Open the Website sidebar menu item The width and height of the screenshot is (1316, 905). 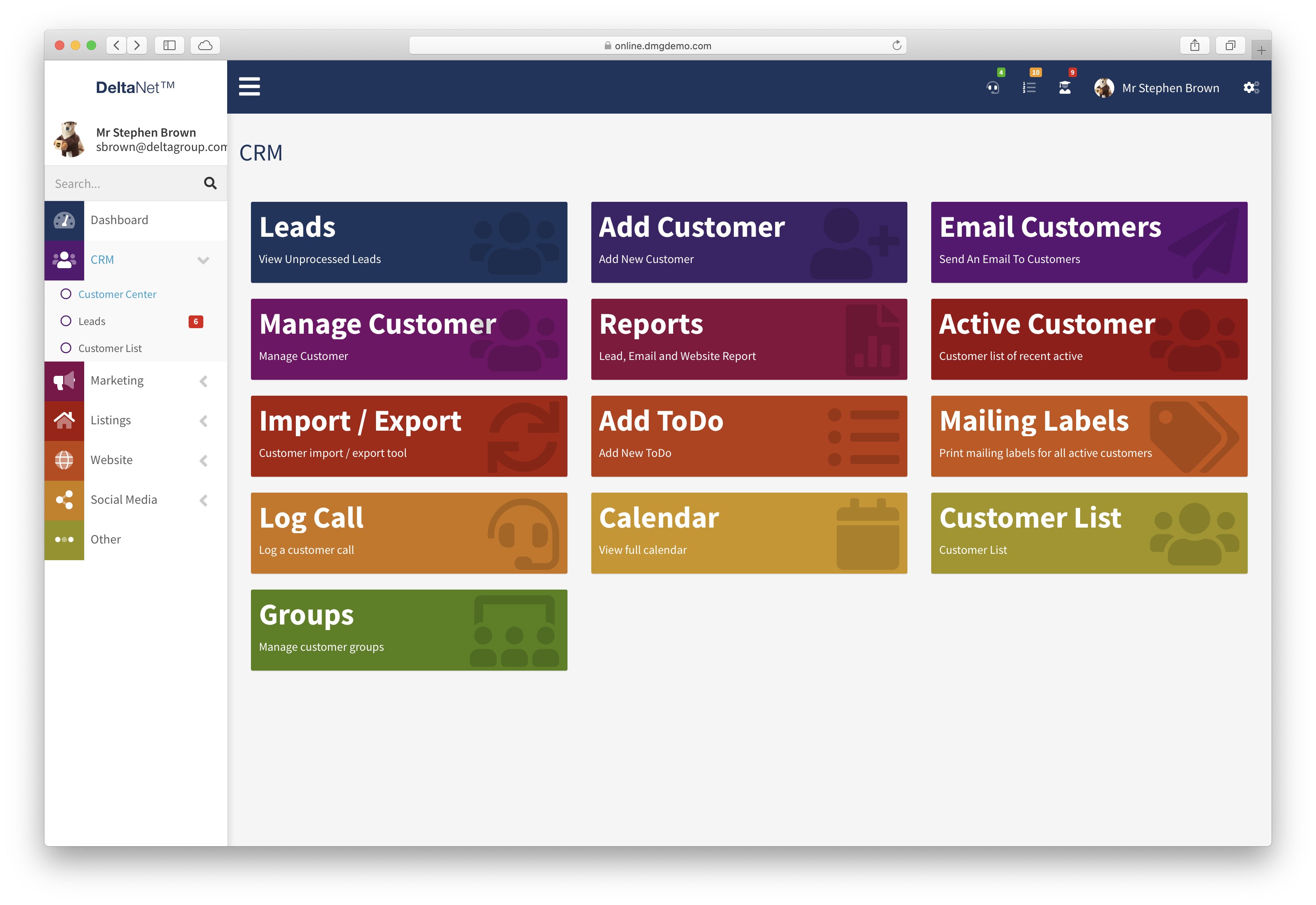[x=112, y=460]
